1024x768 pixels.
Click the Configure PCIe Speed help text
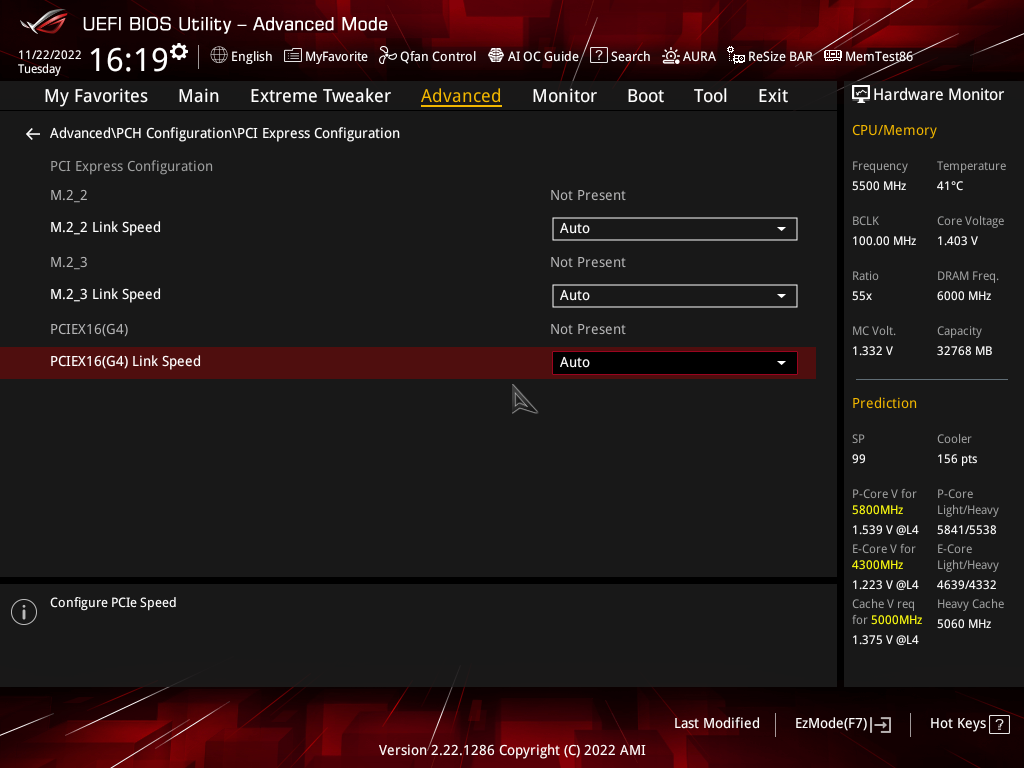[x=113, y=603]
